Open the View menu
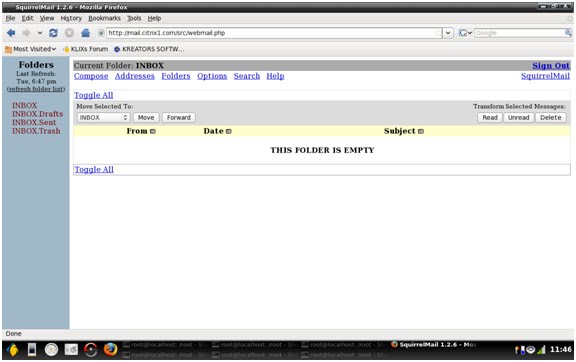The height and width of the screenshot is (362, 576). (x=47, y=18)
